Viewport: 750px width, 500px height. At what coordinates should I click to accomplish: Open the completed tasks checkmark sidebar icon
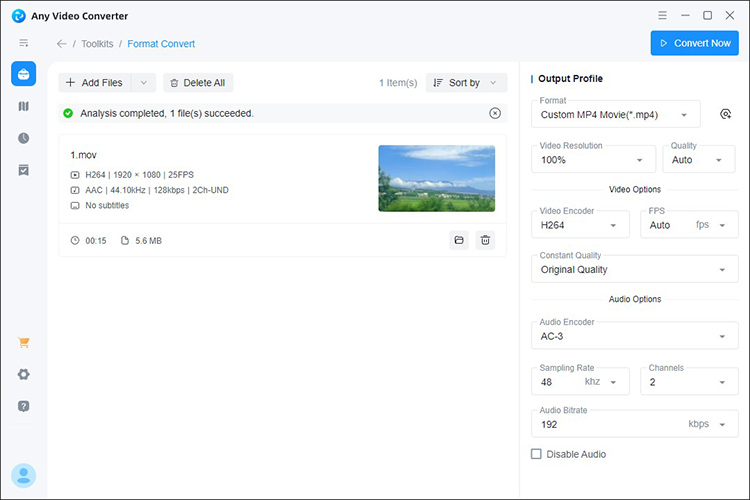tap(23, 170)
